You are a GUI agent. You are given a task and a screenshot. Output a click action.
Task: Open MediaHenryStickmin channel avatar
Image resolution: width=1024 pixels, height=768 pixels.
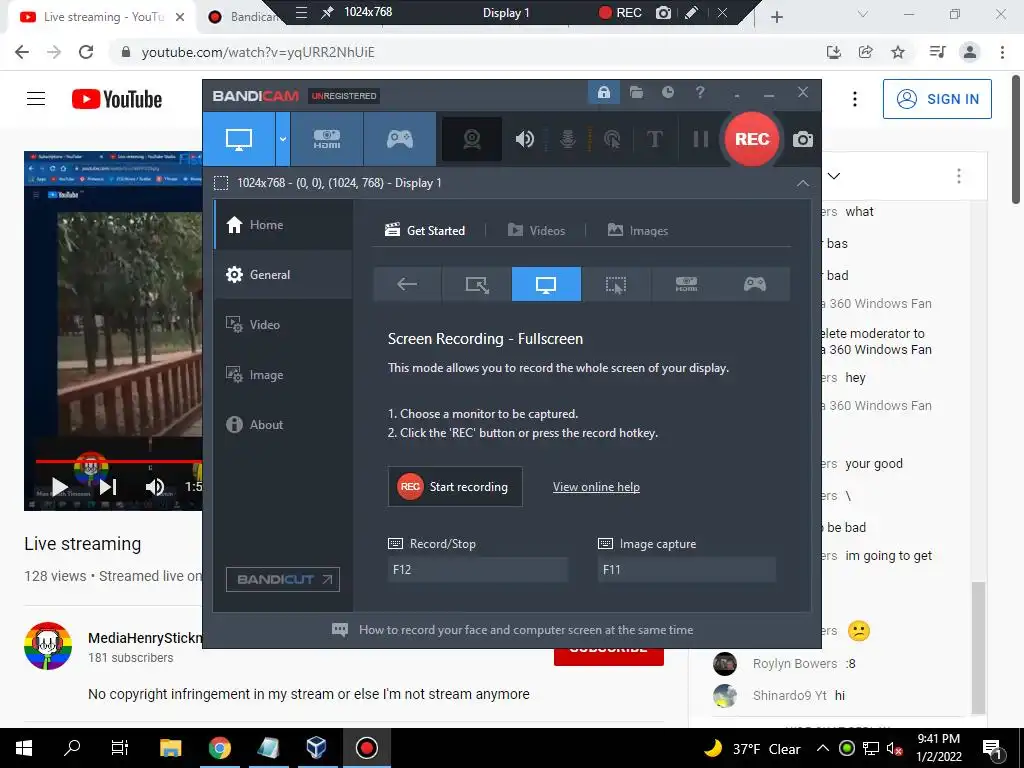pyautogui.click(x=48, y=646)
